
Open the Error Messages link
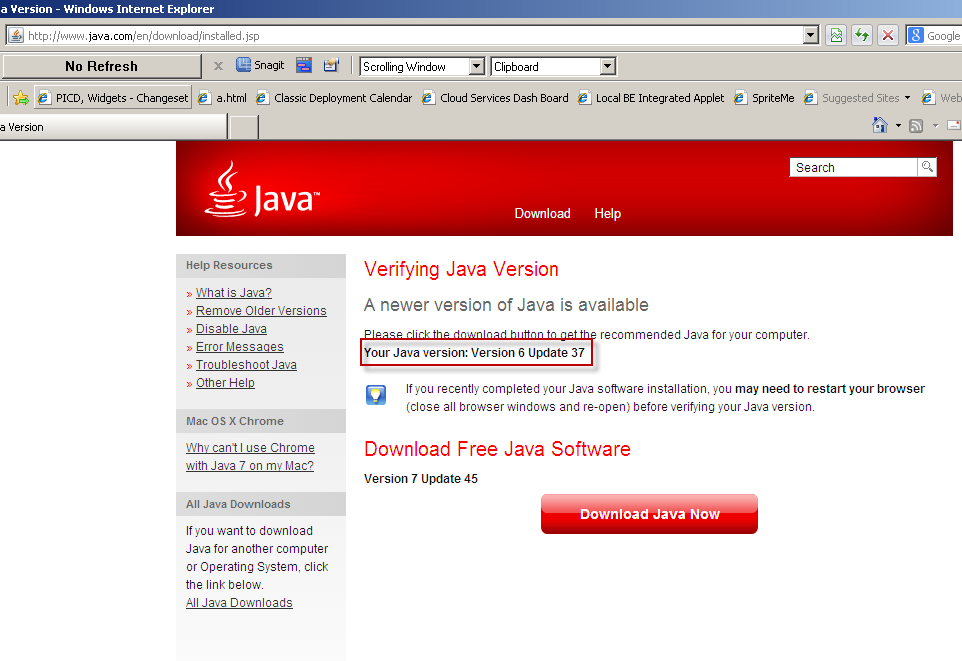pos(240,347)
